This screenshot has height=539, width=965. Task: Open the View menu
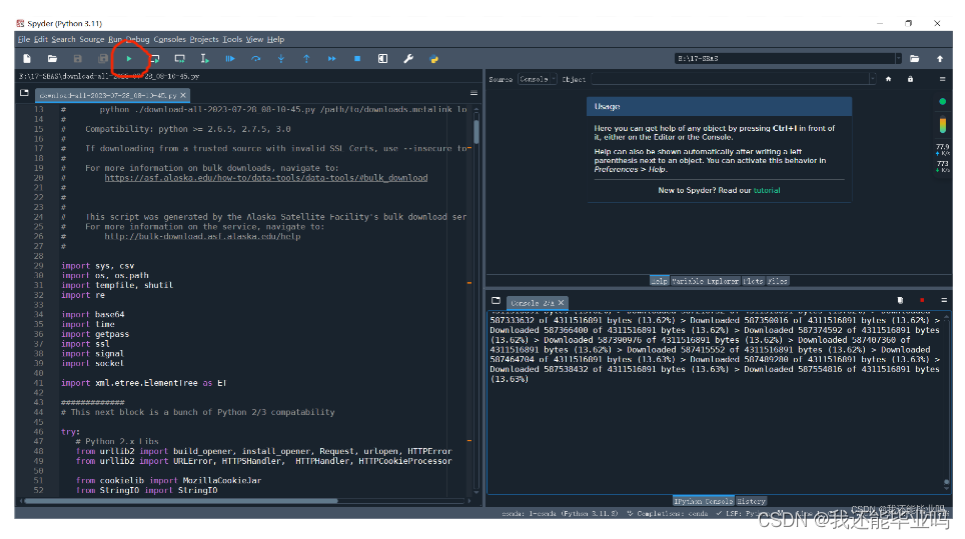[x=254, y=39]
